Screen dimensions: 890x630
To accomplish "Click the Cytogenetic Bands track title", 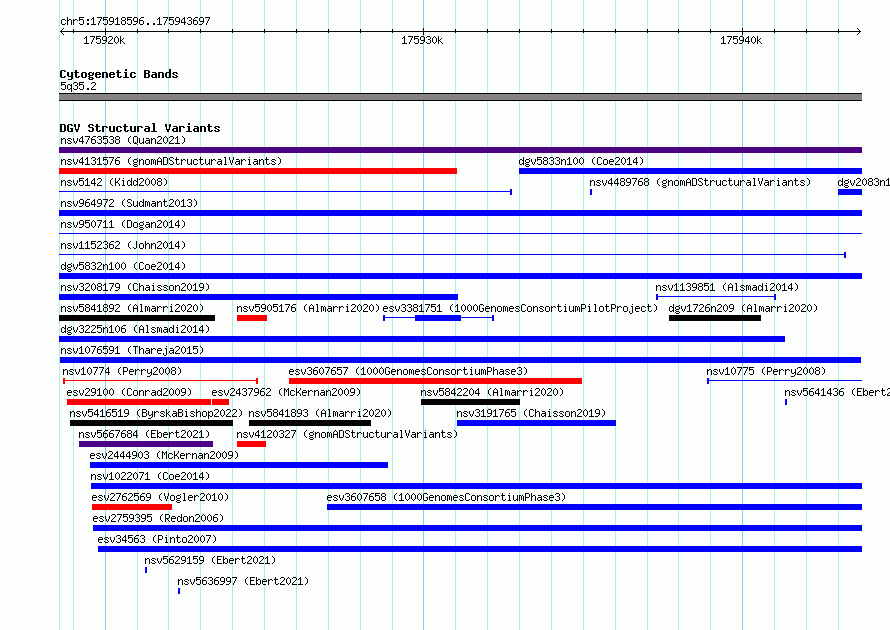I will click(119, 74).
